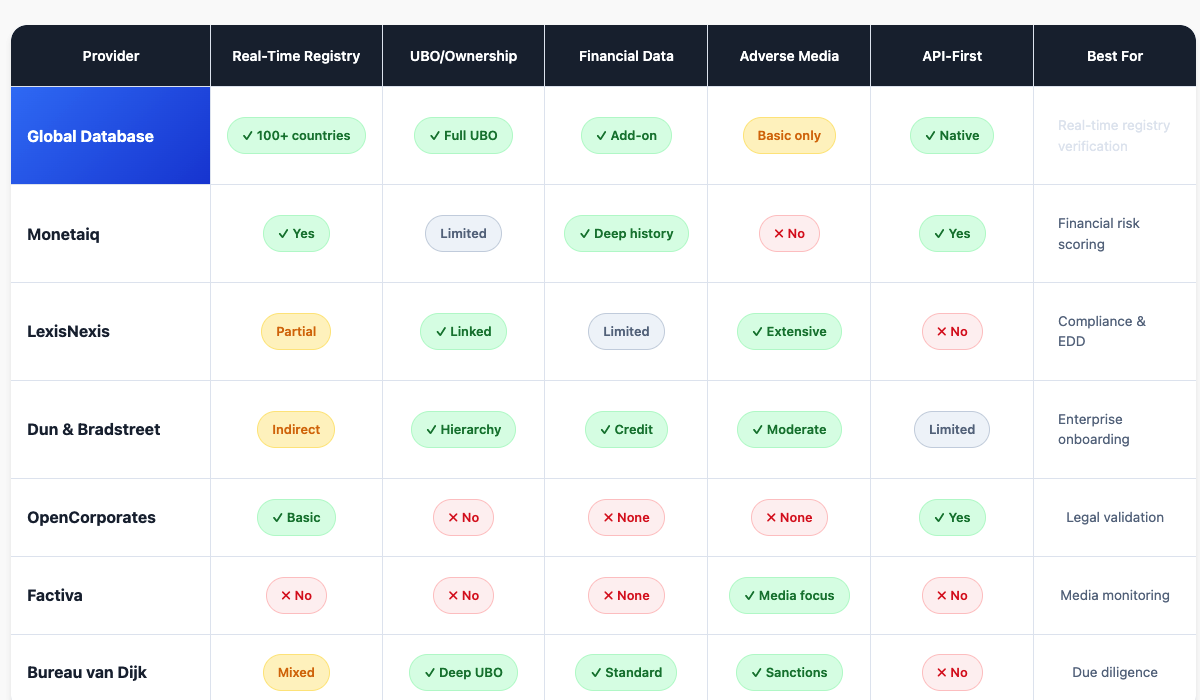
Task: Click the 'Sanctions' badge for Bureau van Dijk
Action: (789, 673)
